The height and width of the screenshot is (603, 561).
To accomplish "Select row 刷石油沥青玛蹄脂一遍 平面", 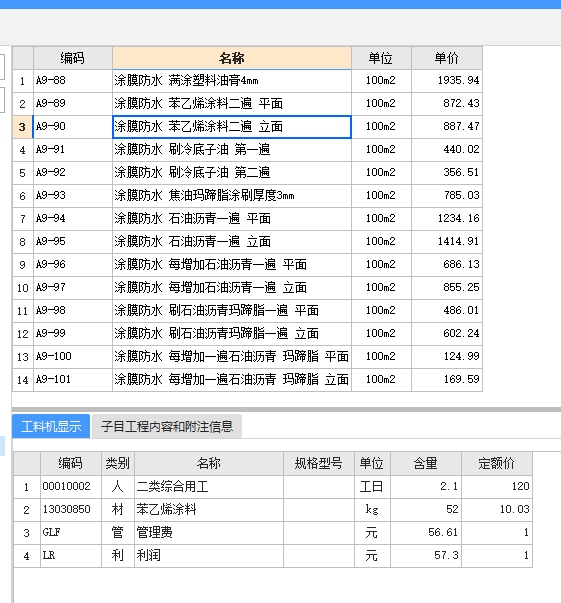I will [x=232, y=311].
